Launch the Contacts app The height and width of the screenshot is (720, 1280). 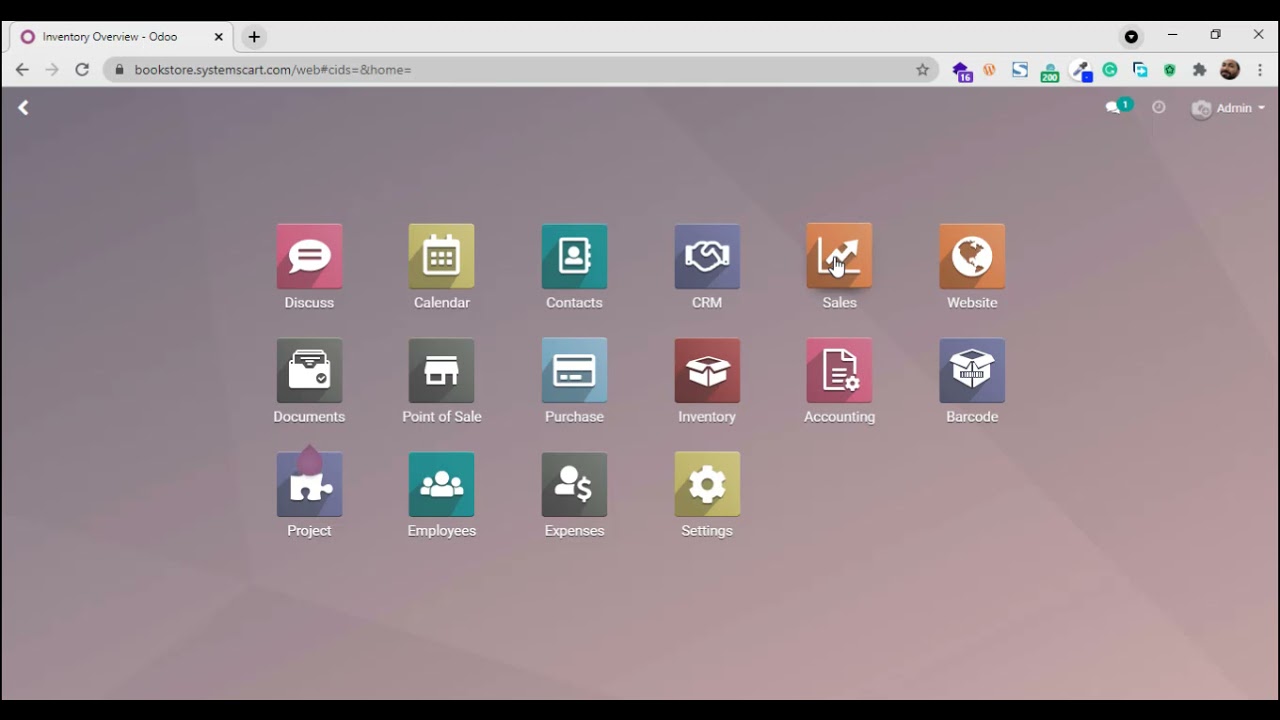point(574,257)
